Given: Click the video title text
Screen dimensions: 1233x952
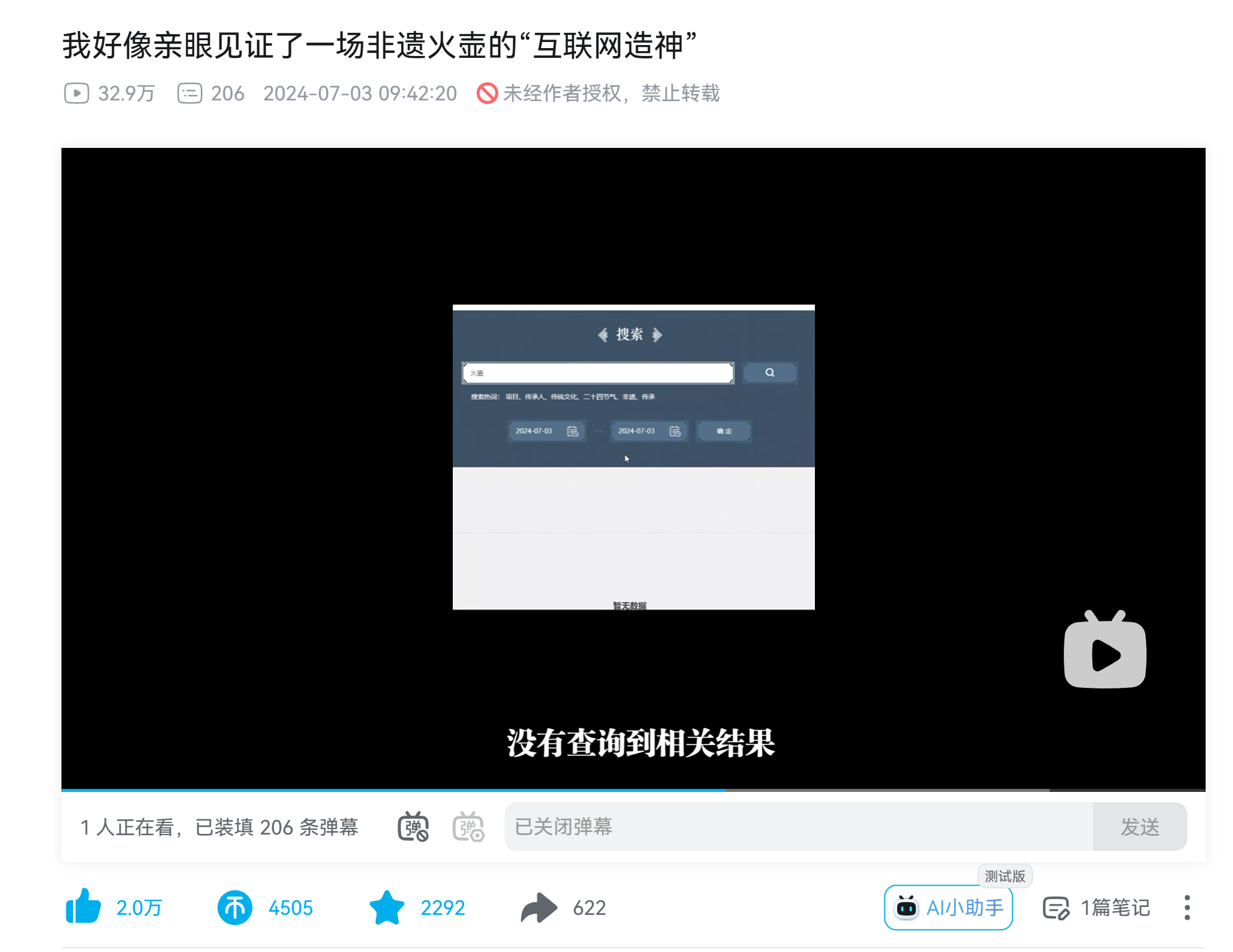Looking at the screenshot, I should 379,46.
